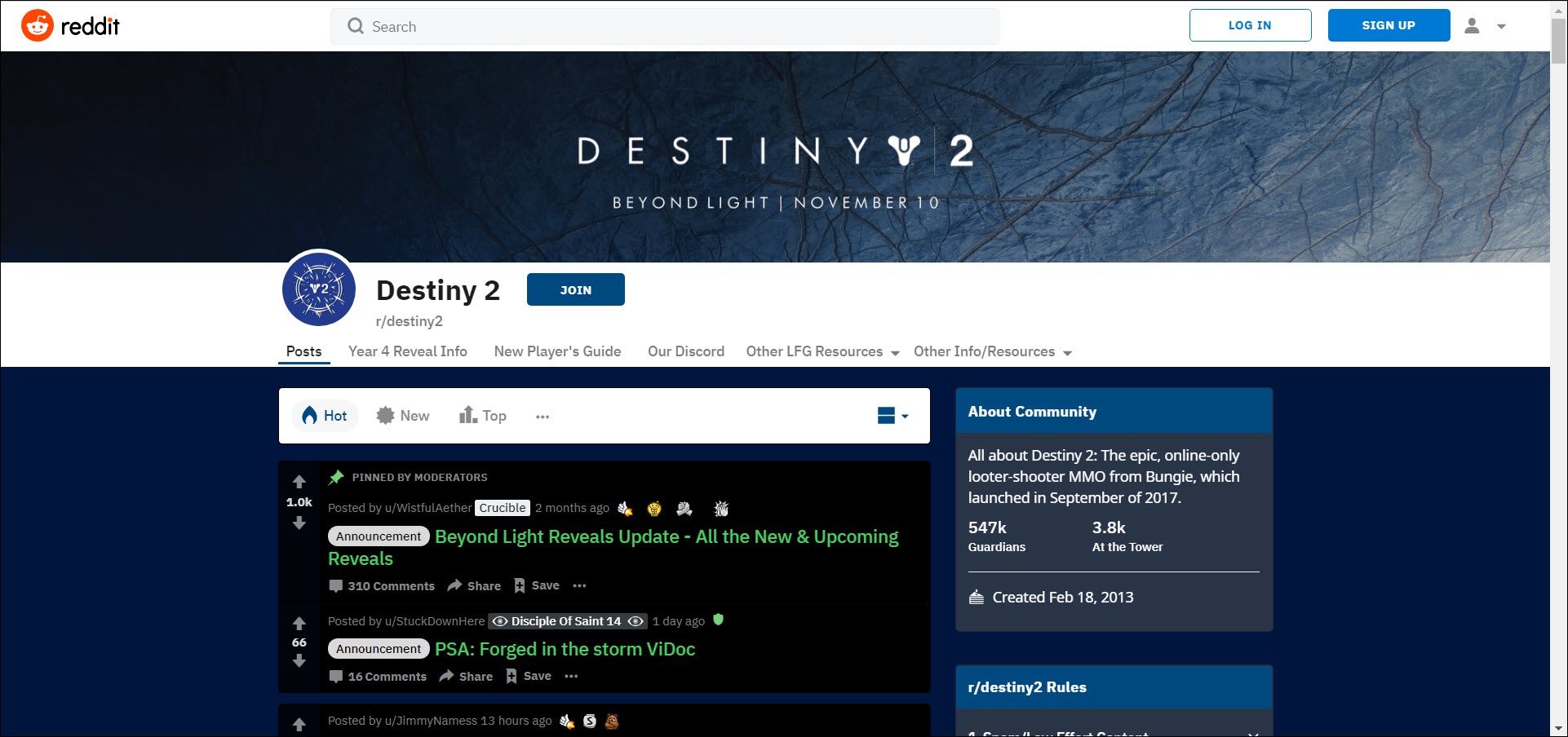Open Beyond Light Reveals Update post title

613,548
